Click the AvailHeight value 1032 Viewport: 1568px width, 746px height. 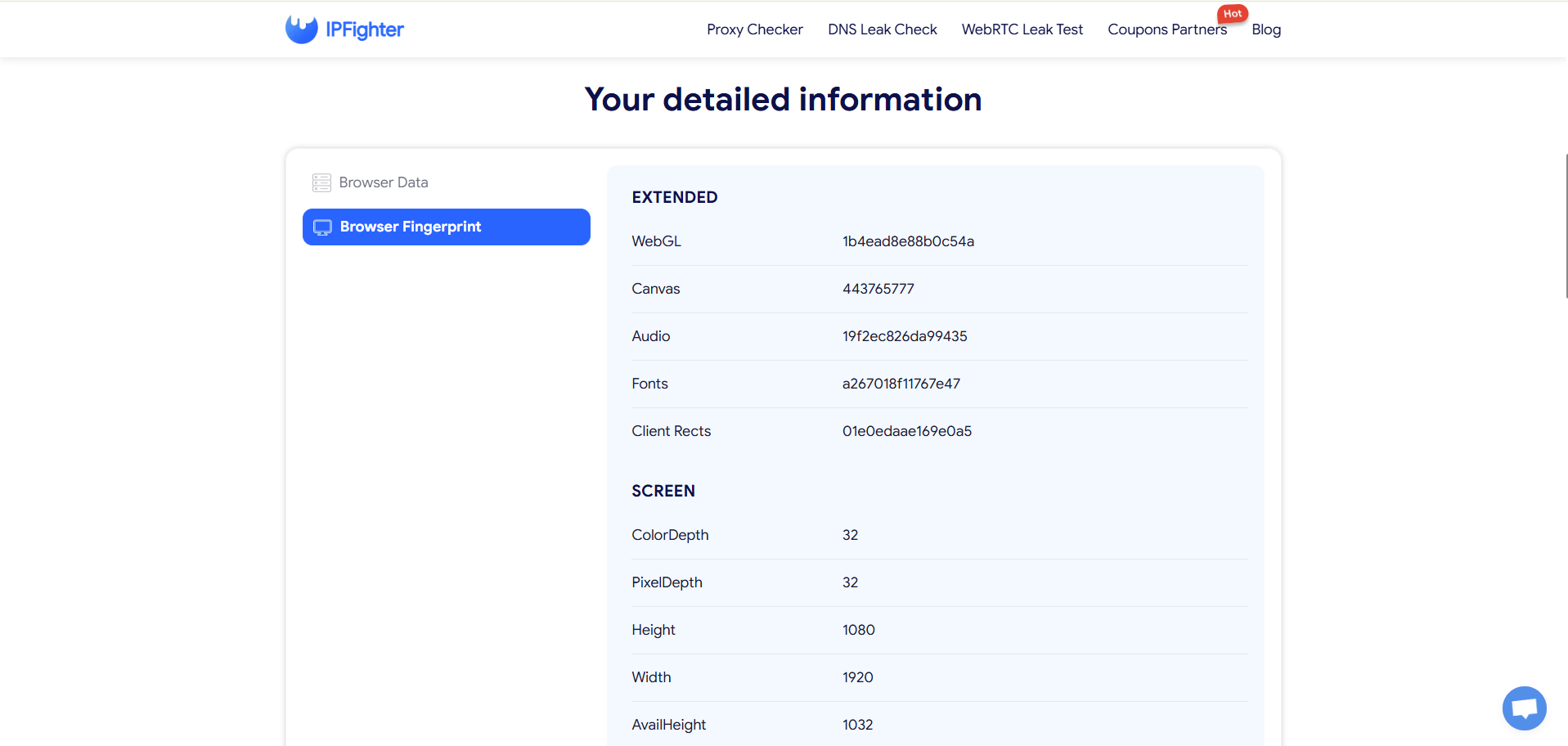(857, 725)
